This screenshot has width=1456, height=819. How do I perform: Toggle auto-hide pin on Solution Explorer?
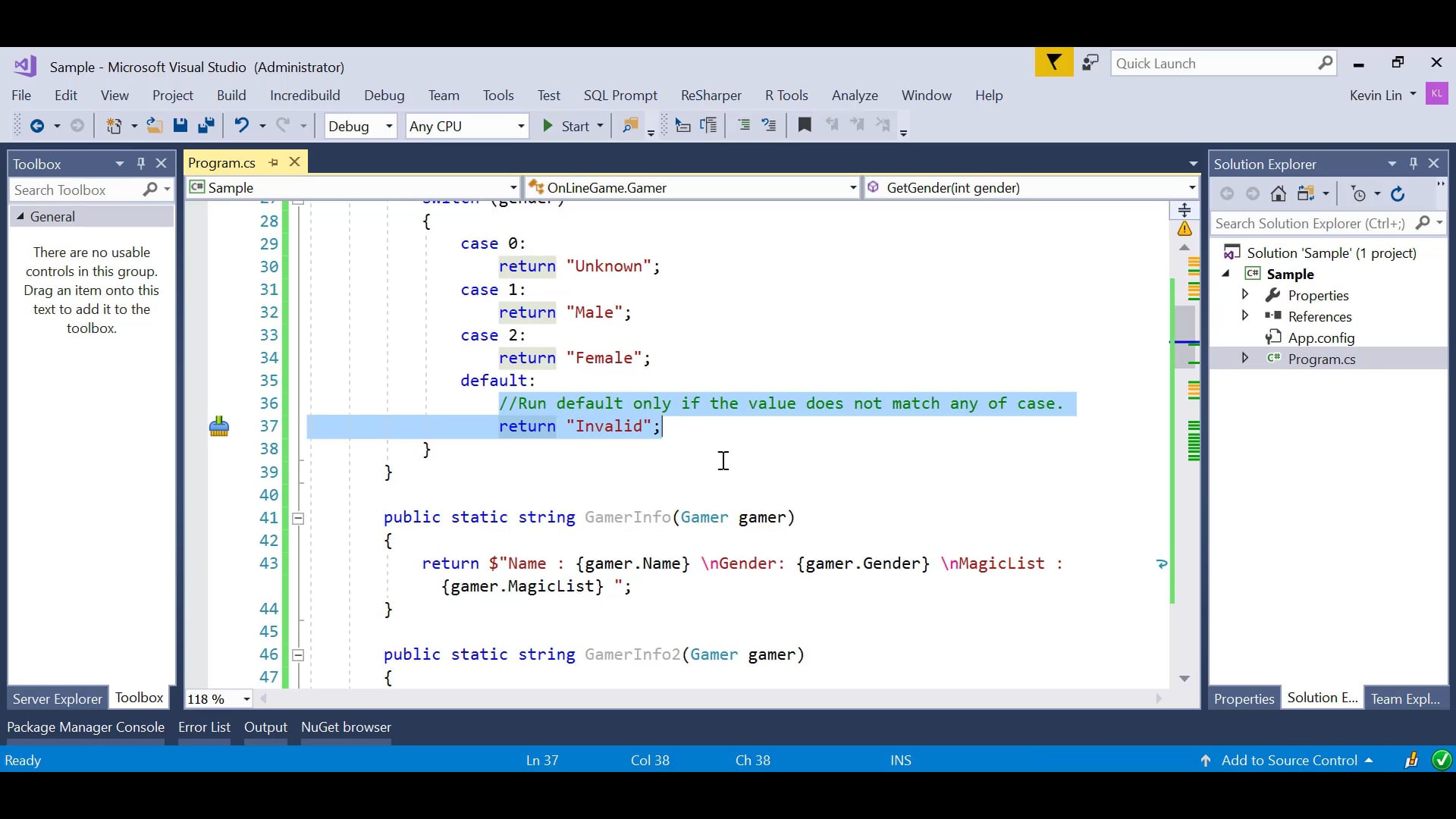click(x=1413, y=163)
